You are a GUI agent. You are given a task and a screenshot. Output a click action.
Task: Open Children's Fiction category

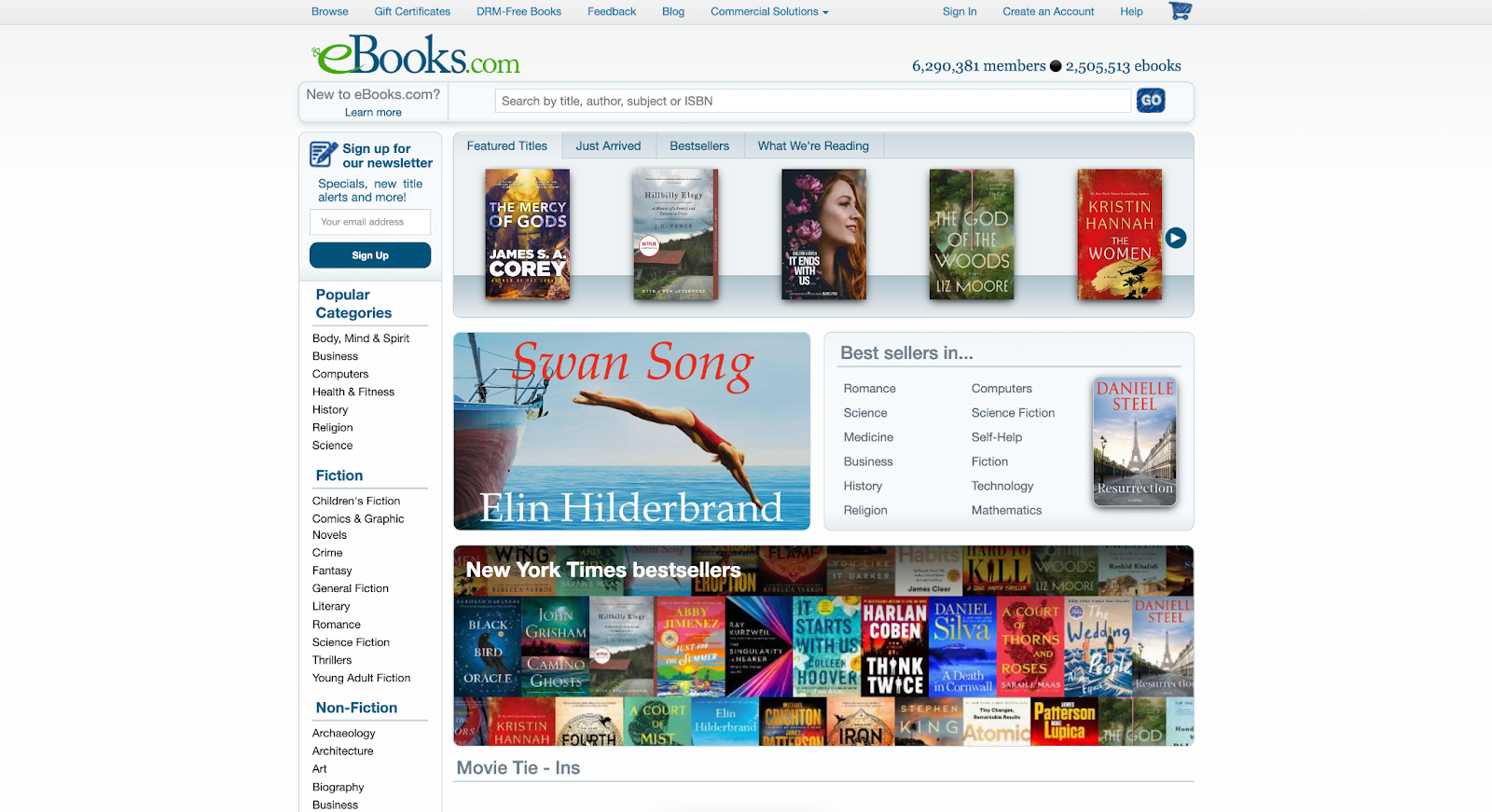pos(356,501)
